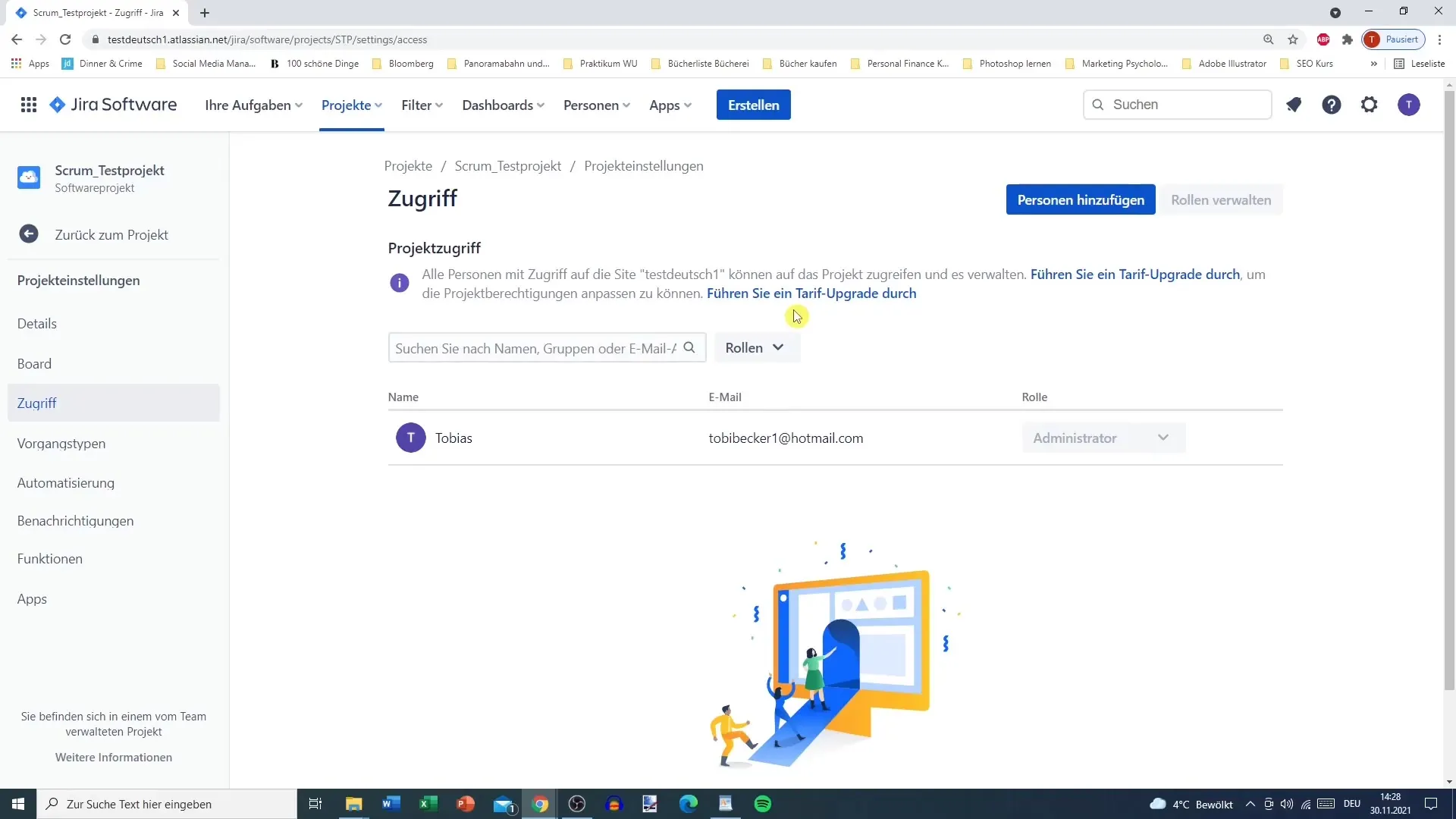Open Details in project settings sidebar
The height and width of the screenshot is (819, 1456).
click(x=114, y=324)
